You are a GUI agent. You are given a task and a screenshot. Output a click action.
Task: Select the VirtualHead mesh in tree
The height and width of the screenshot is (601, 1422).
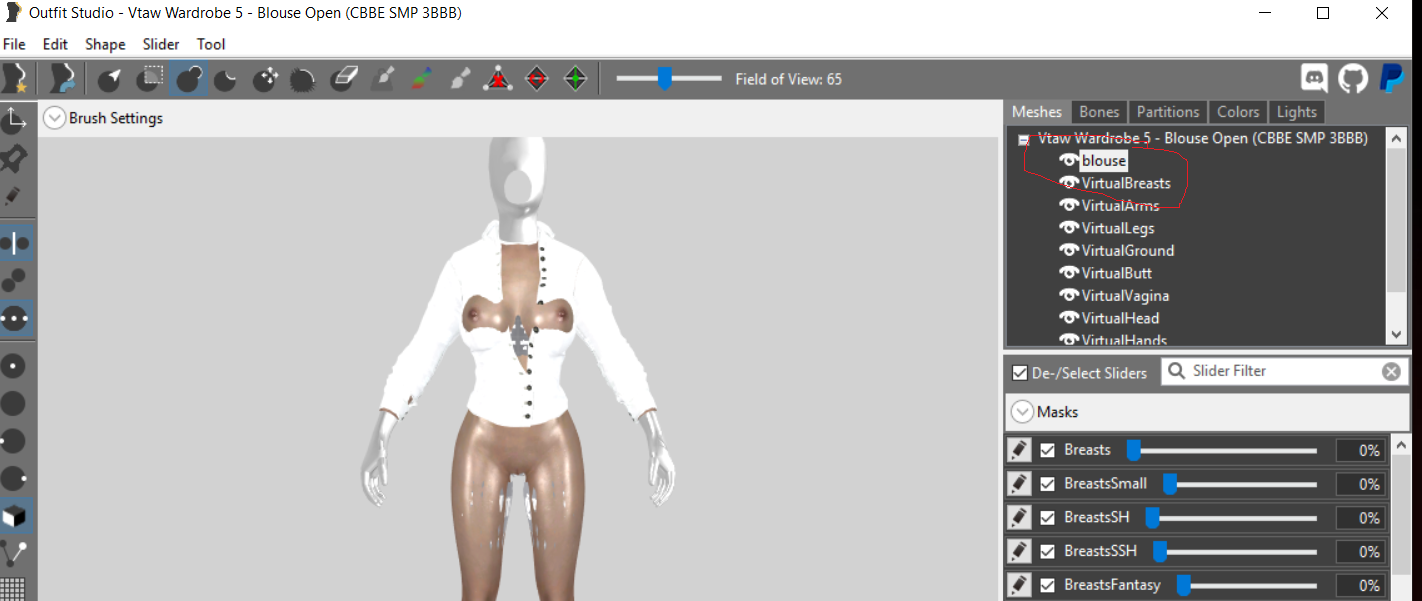[1120, 318]
